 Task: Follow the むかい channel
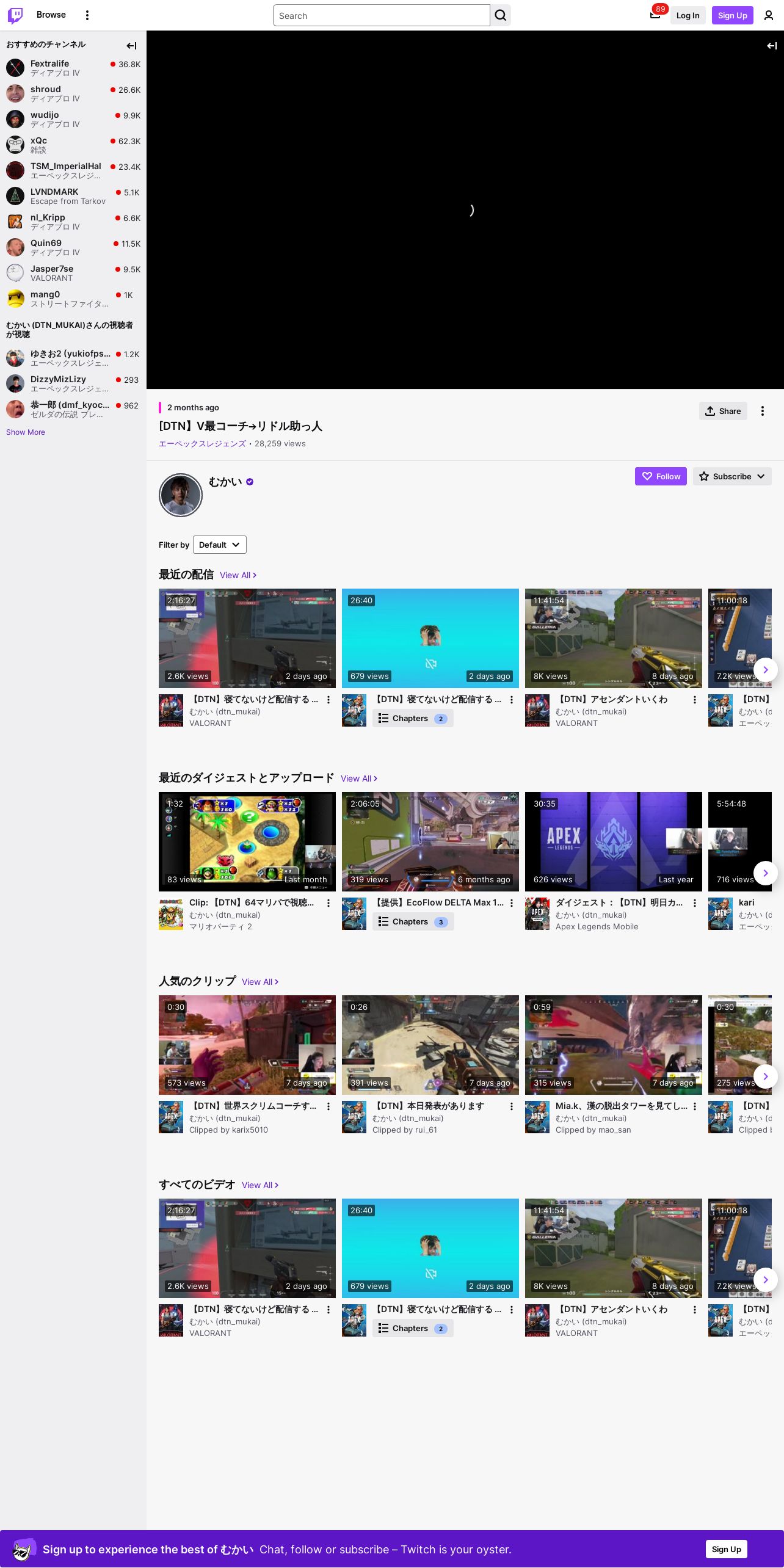(661, 476)
